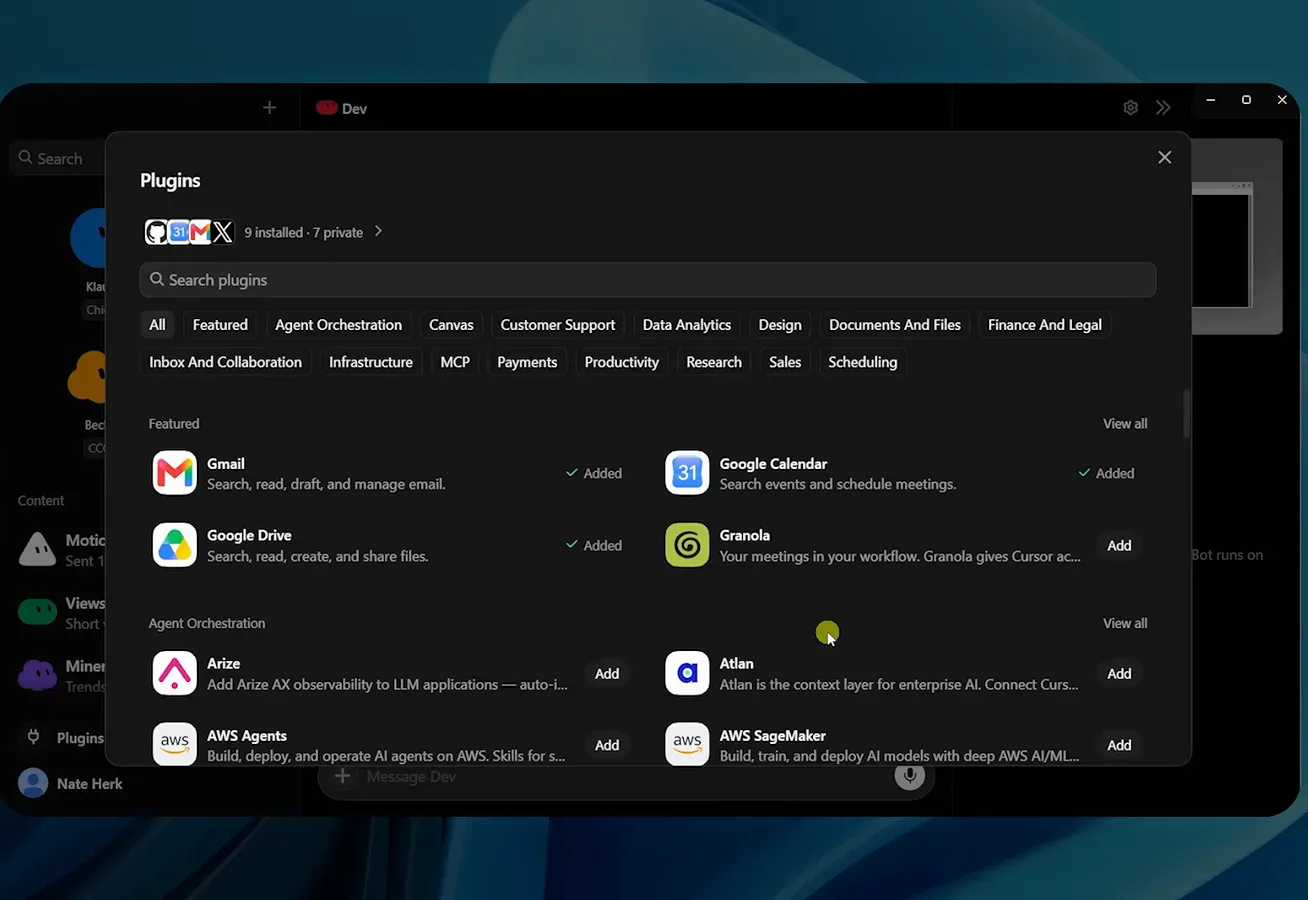This screenshot has width=1308, height=900.
Task: Click the Granola plugin icon
Action: (687, 545)
